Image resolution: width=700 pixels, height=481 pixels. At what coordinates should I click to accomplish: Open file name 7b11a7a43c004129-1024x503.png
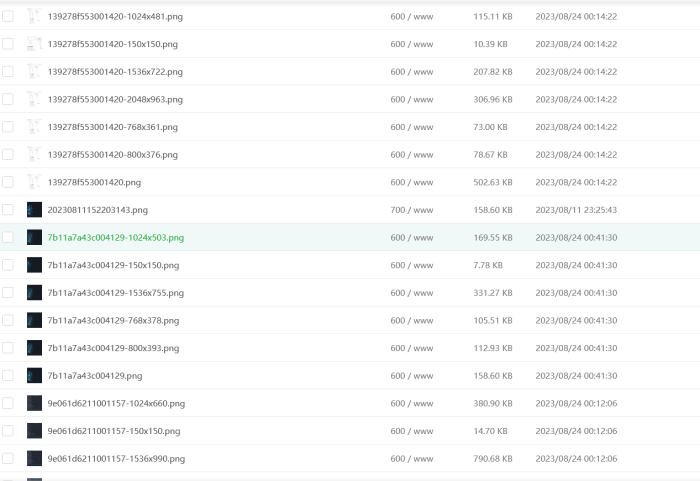[x=115, y=238]
